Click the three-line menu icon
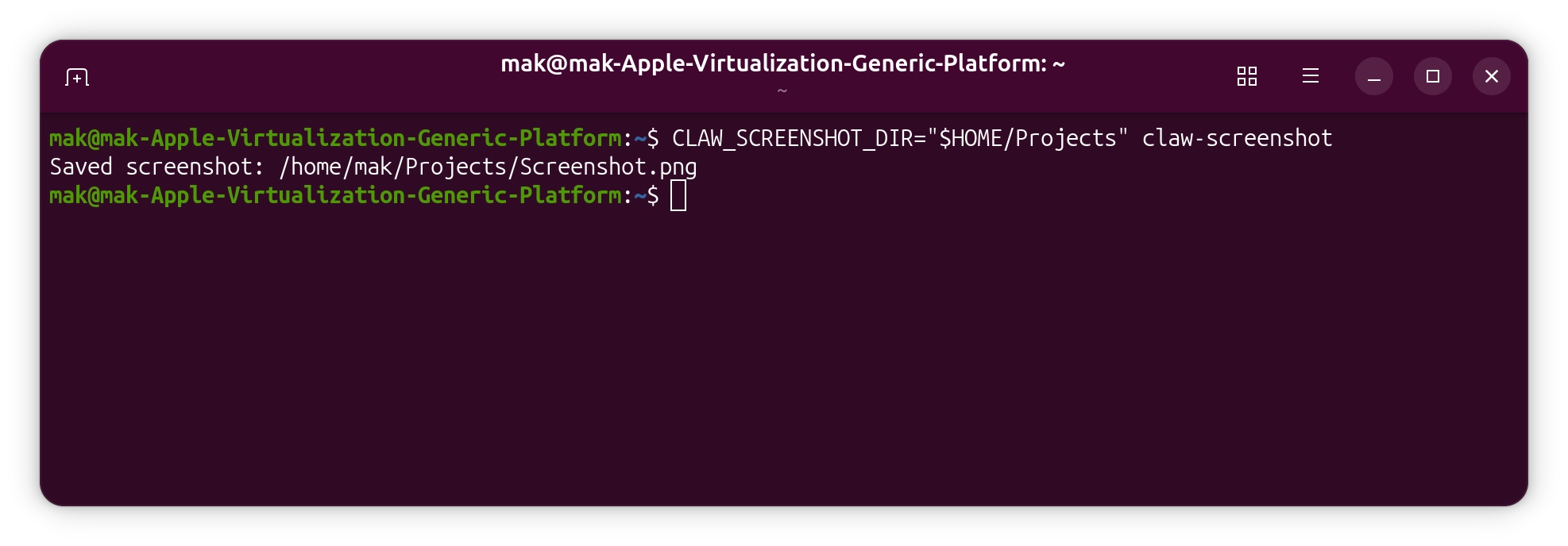Image resolution: width=1568 pixels, height=546 pixels. pyautogui.click(x=1310, y=76)
